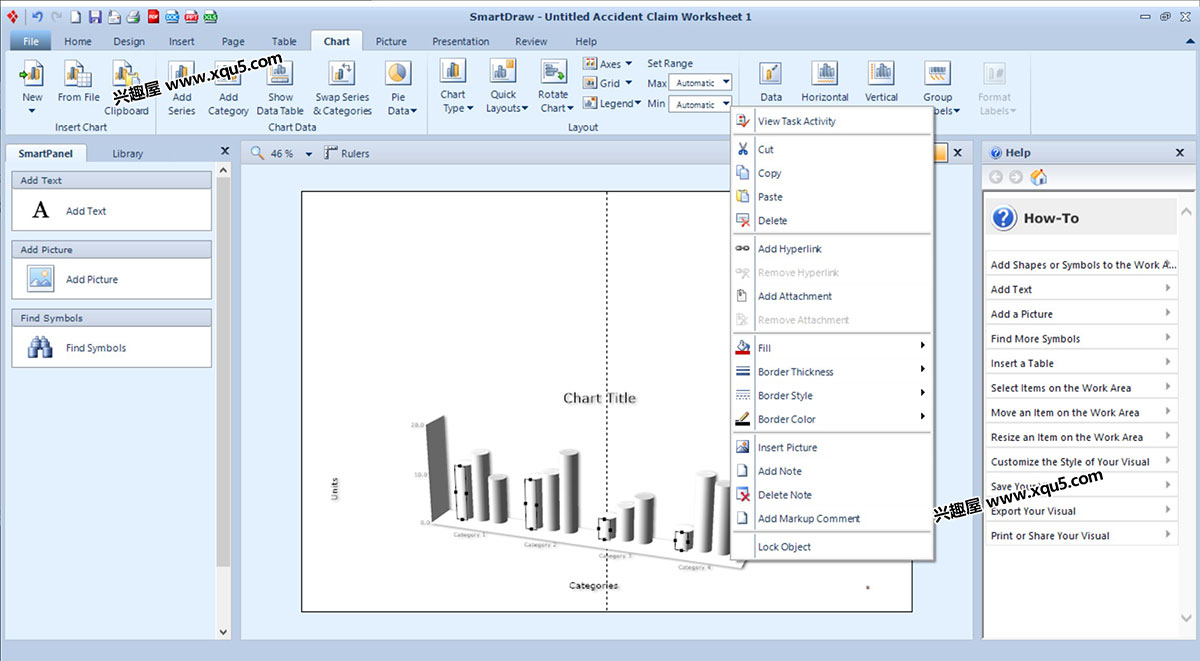Export to Word using the DOC icon
The image size is (1200, 661).
pyautogui.click(x=172, y=16)
